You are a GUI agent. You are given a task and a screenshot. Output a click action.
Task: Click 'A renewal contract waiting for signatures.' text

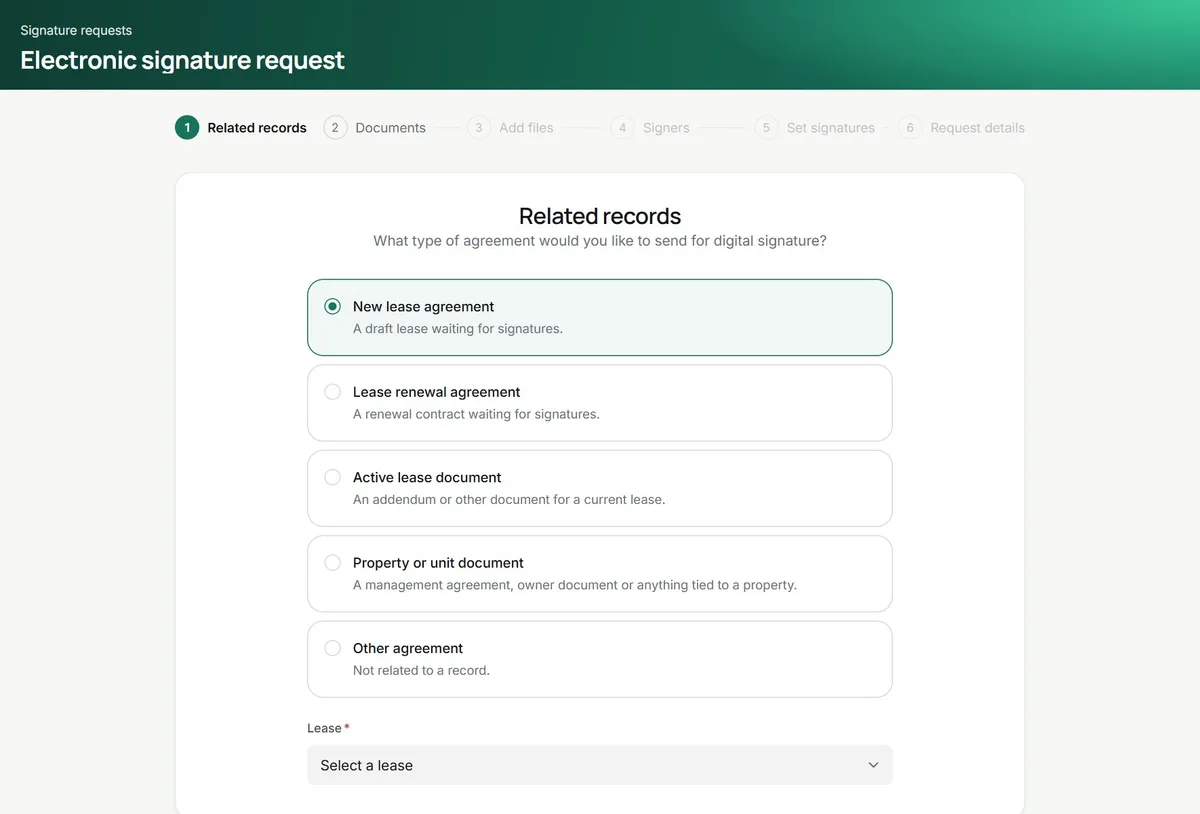[476, 414]
